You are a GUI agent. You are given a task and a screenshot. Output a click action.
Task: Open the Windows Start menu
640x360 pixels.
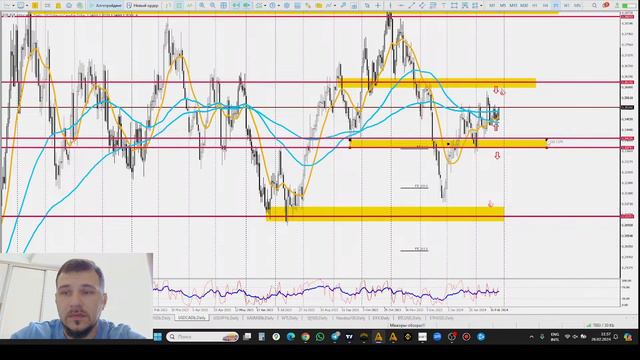[158, 337]
